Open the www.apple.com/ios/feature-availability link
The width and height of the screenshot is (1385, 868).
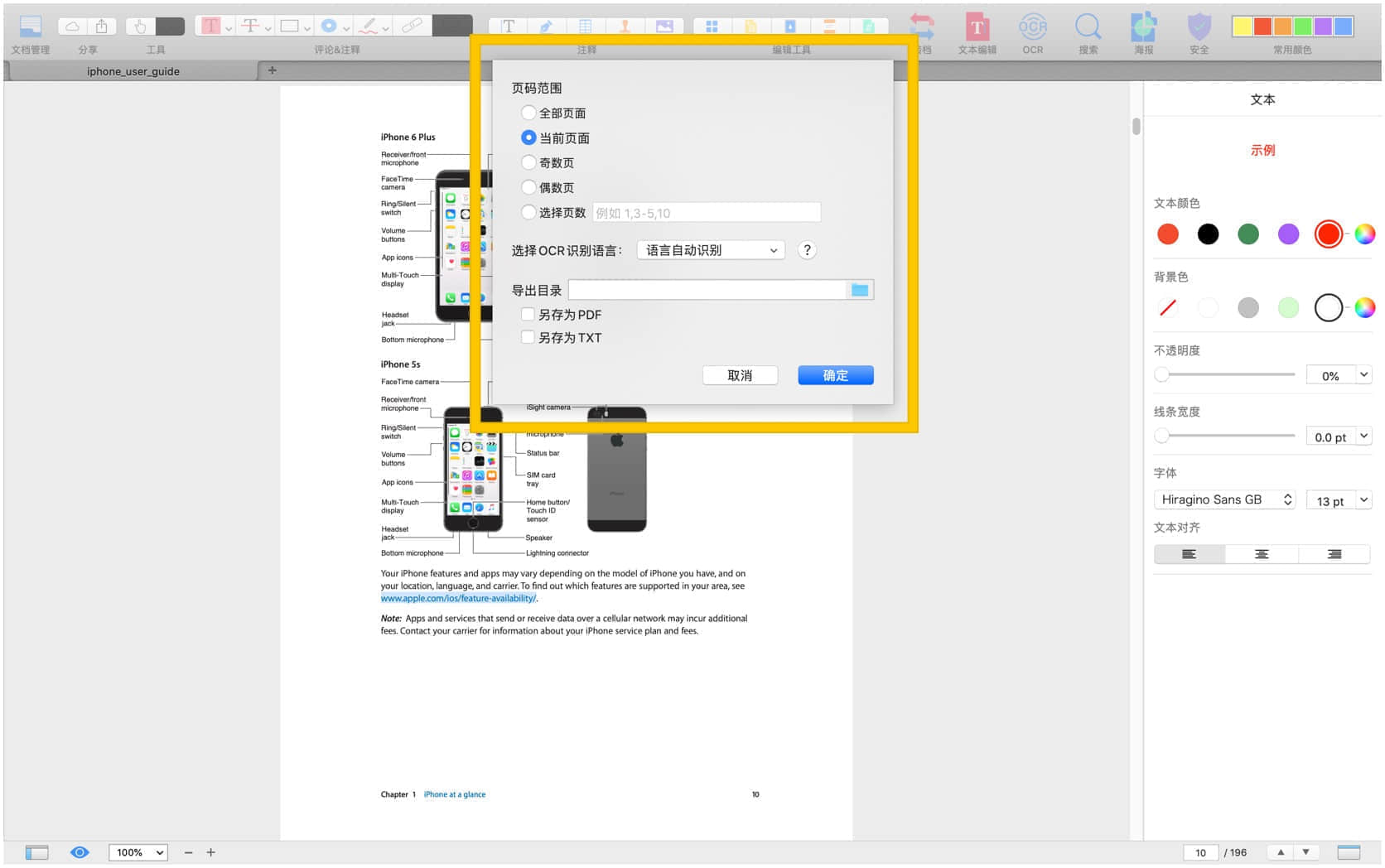pyautogui.click(x=458, y=598)
